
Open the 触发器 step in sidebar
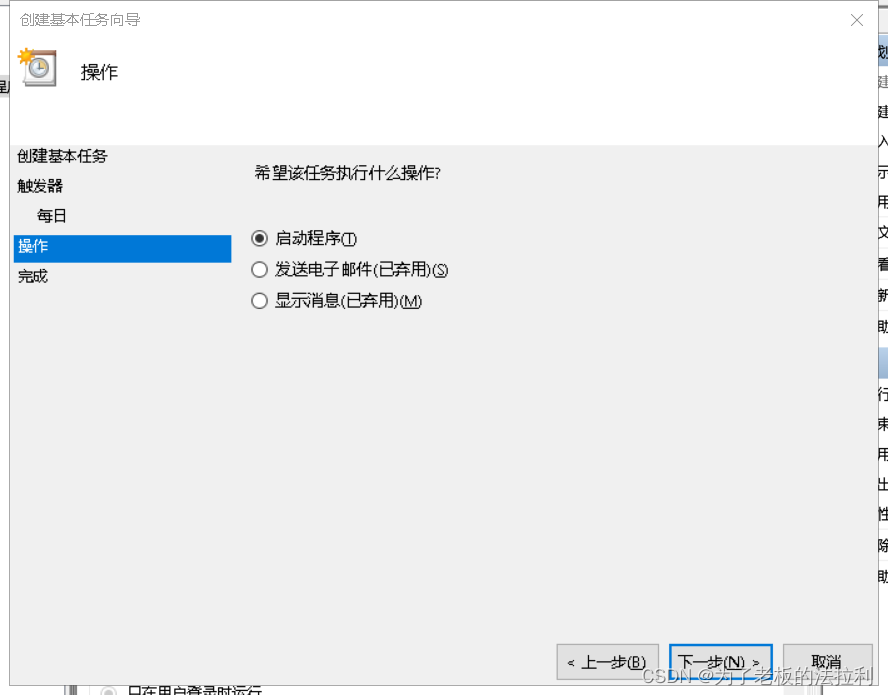point(40,186)
